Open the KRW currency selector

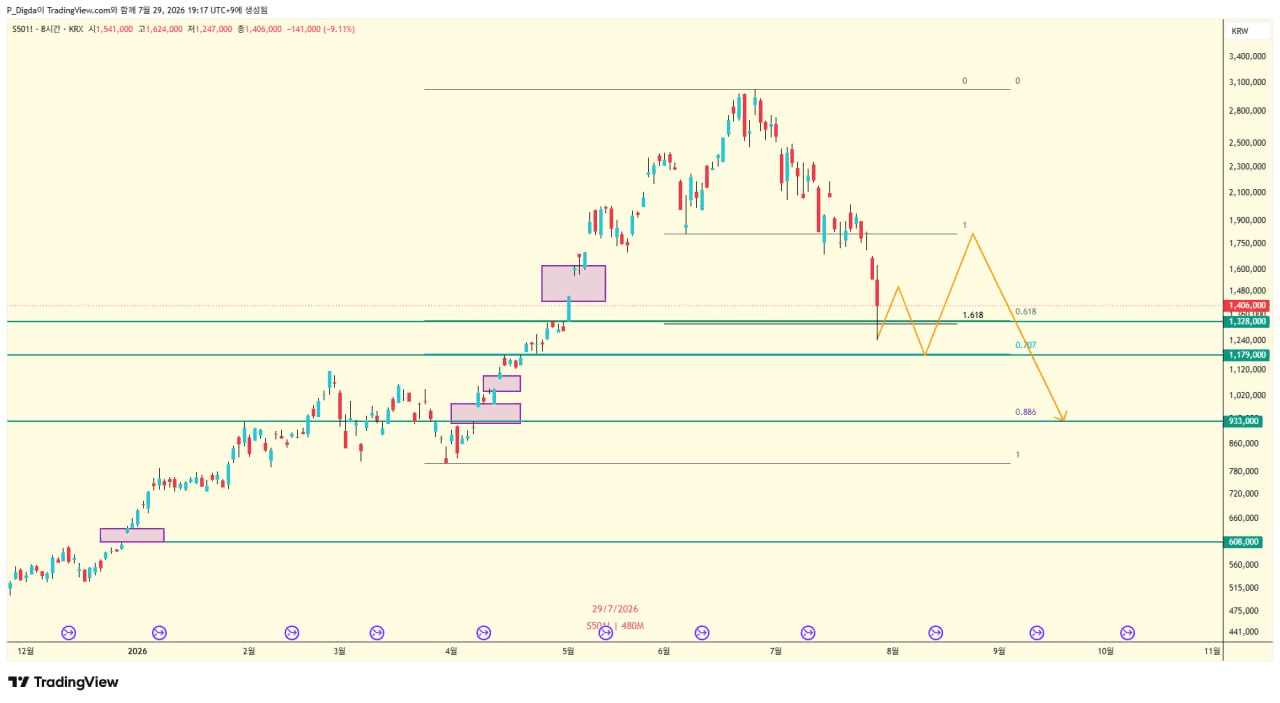(1240, 31)
